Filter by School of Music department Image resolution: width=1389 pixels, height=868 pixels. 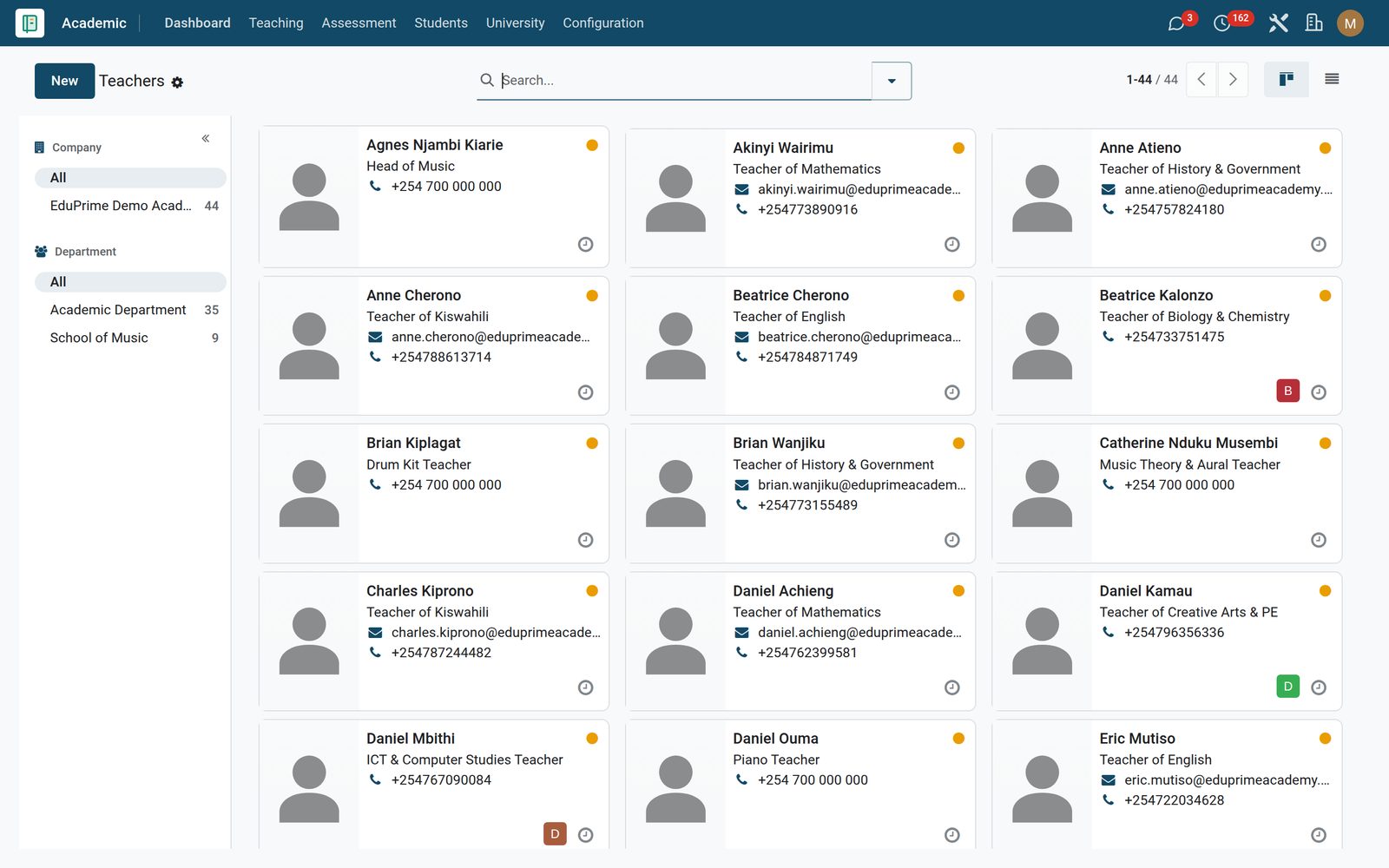coord(130,338)
